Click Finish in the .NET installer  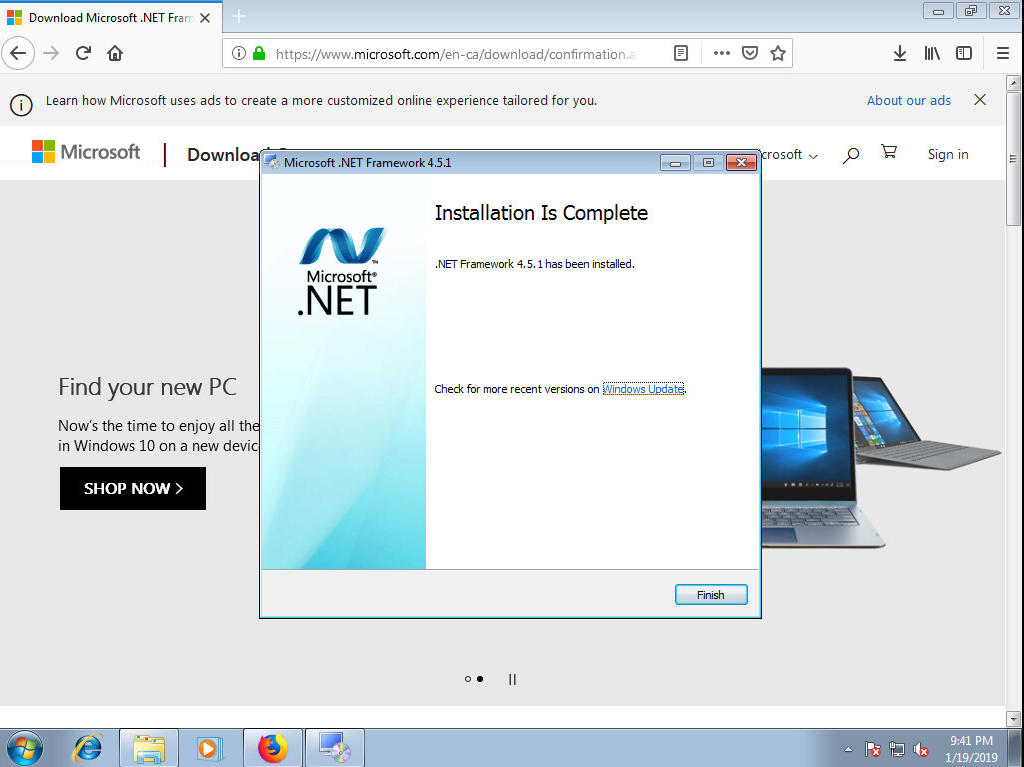711,595
